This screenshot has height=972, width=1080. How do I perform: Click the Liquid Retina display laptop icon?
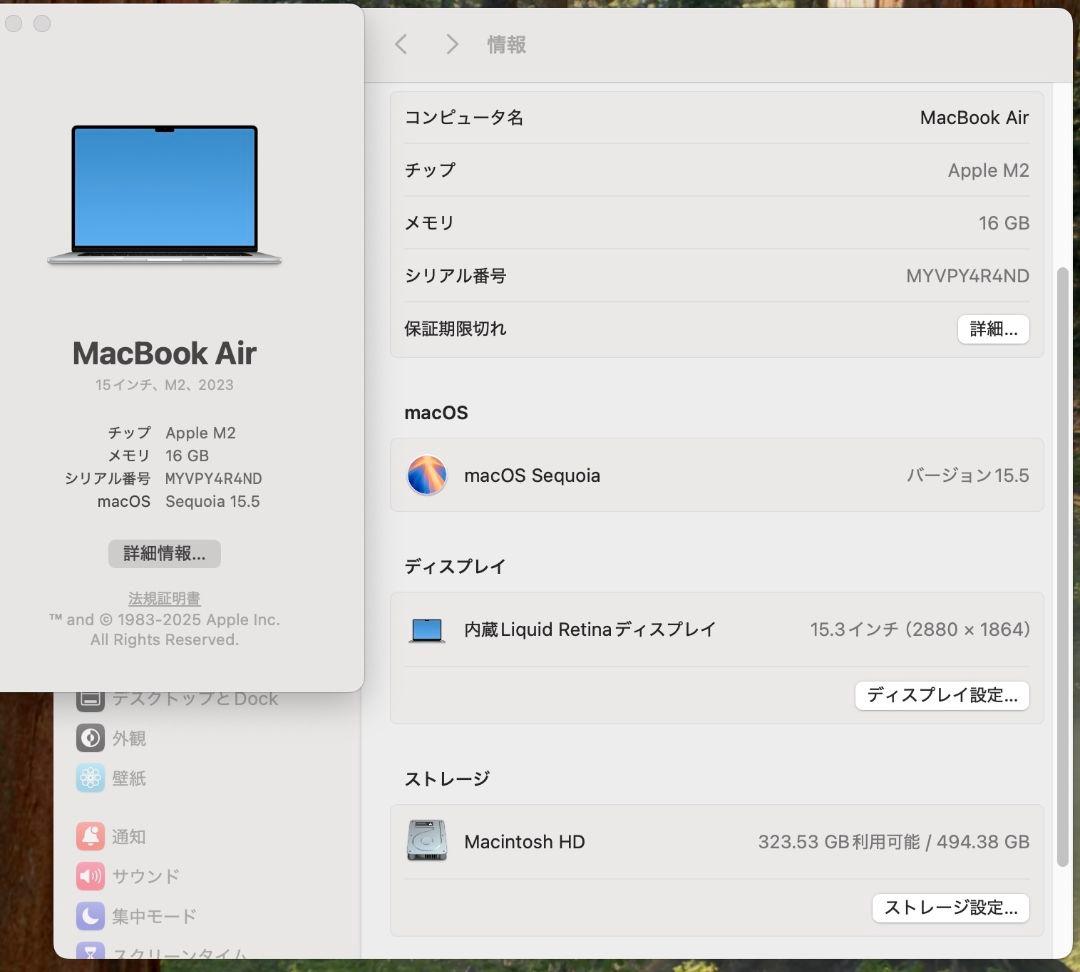tap(427, 630)
